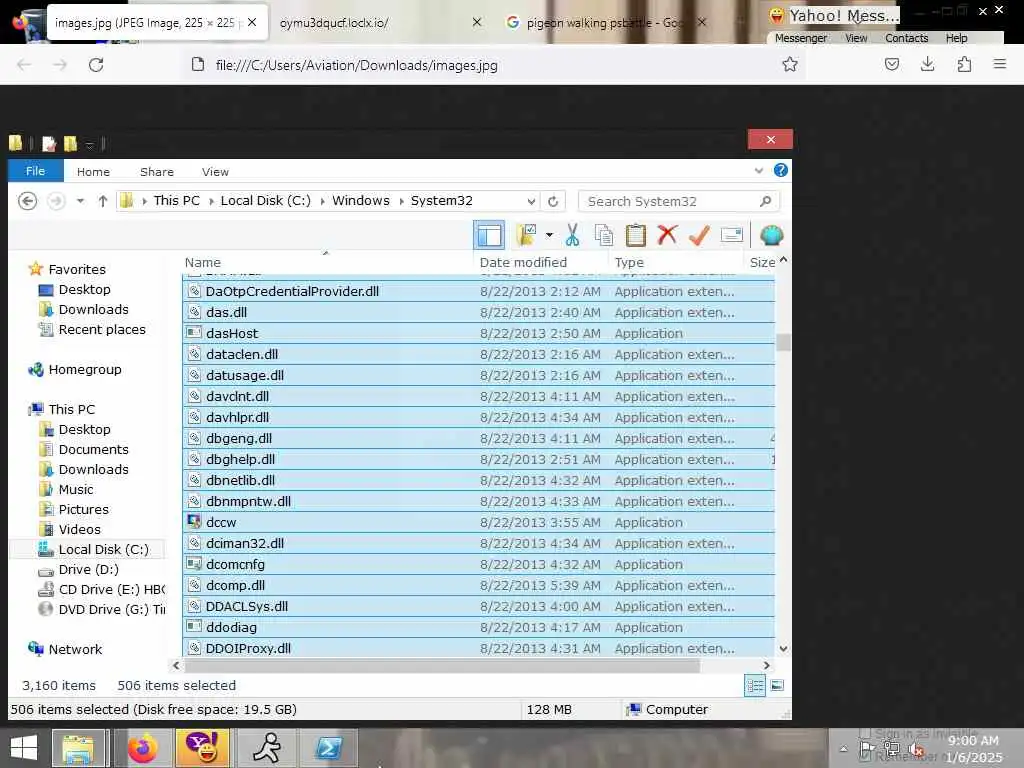Open Documents under This PC
This screenshot has height=768, width=1024.
click(93, 449)
